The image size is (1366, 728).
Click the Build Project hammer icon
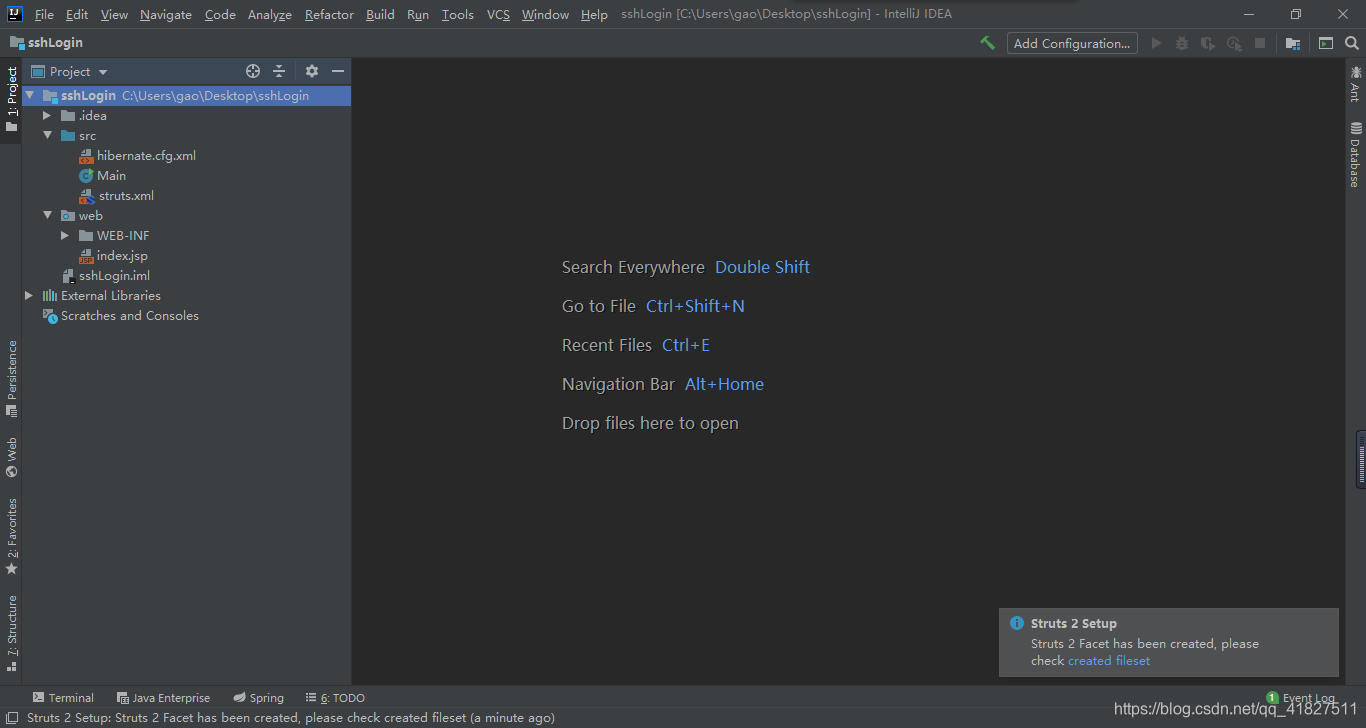click(x=987, y=43)
